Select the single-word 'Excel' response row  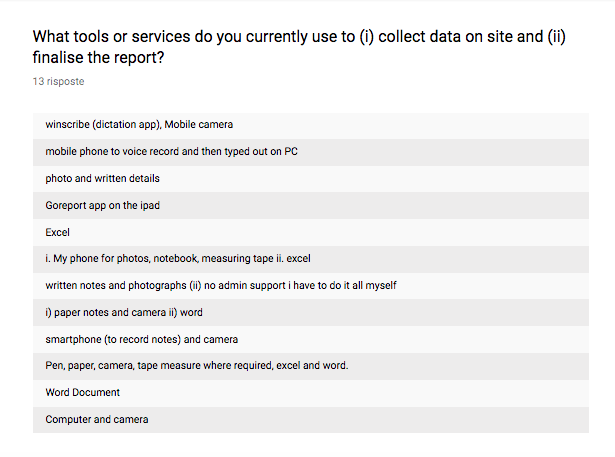pyautogui.click(x=311, y=233)
